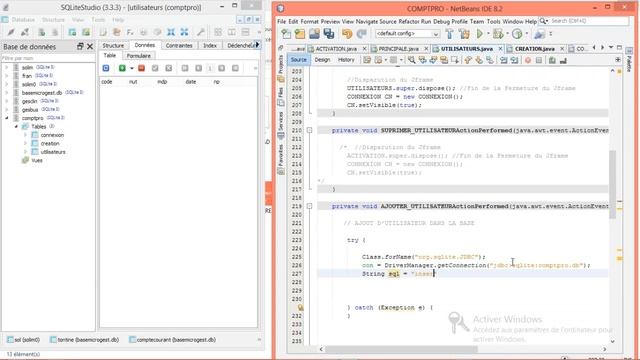Click Save All icon in NetBeans toolbar

click(329, 34)
